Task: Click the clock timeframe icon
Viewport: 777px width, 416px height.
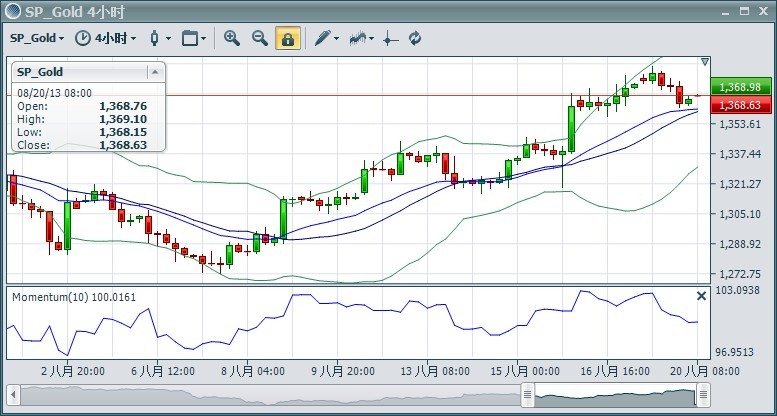Action: (x=83, y=38)
